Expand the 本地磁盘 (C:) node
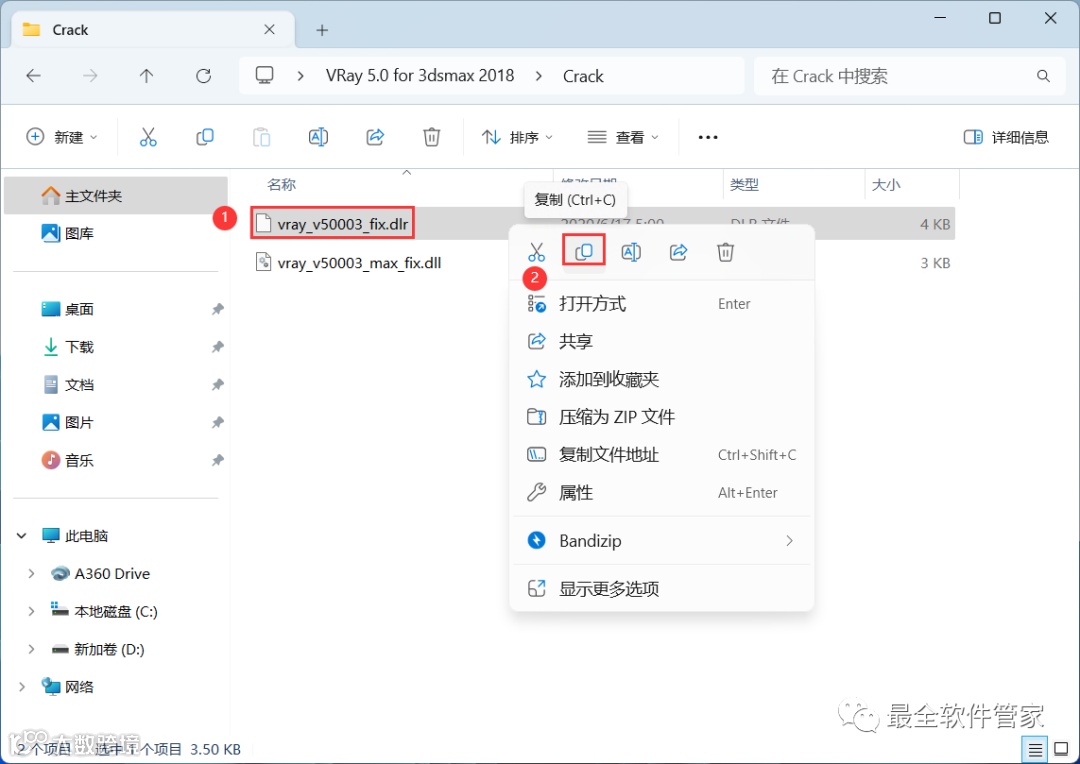The image size is (1080, 764). pos(31,611)
